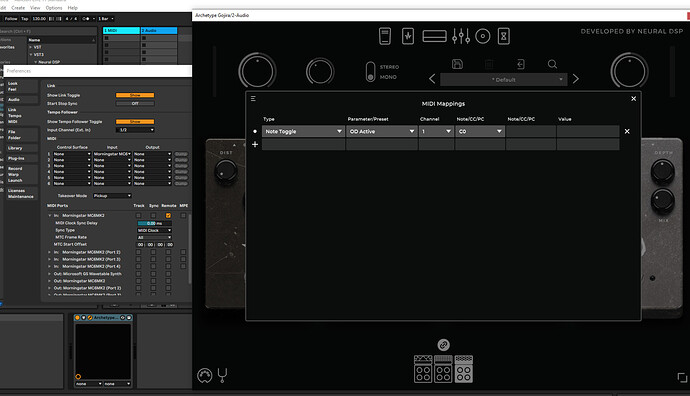The width and height of the screenshot is (690, 396).
Task: Select the second pedalboard icon
Action: coord(443,369)
